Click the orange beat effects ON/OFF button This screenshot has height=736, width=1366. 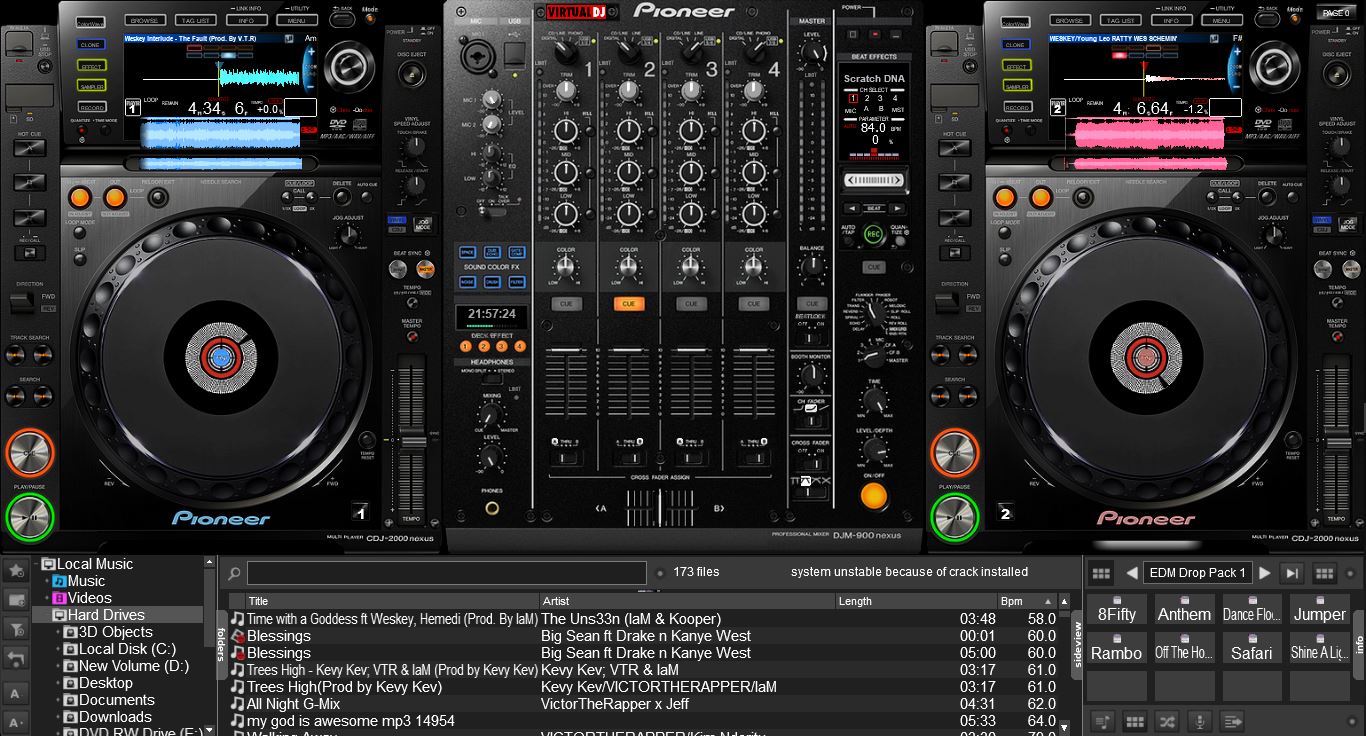(x=874, y=495)
